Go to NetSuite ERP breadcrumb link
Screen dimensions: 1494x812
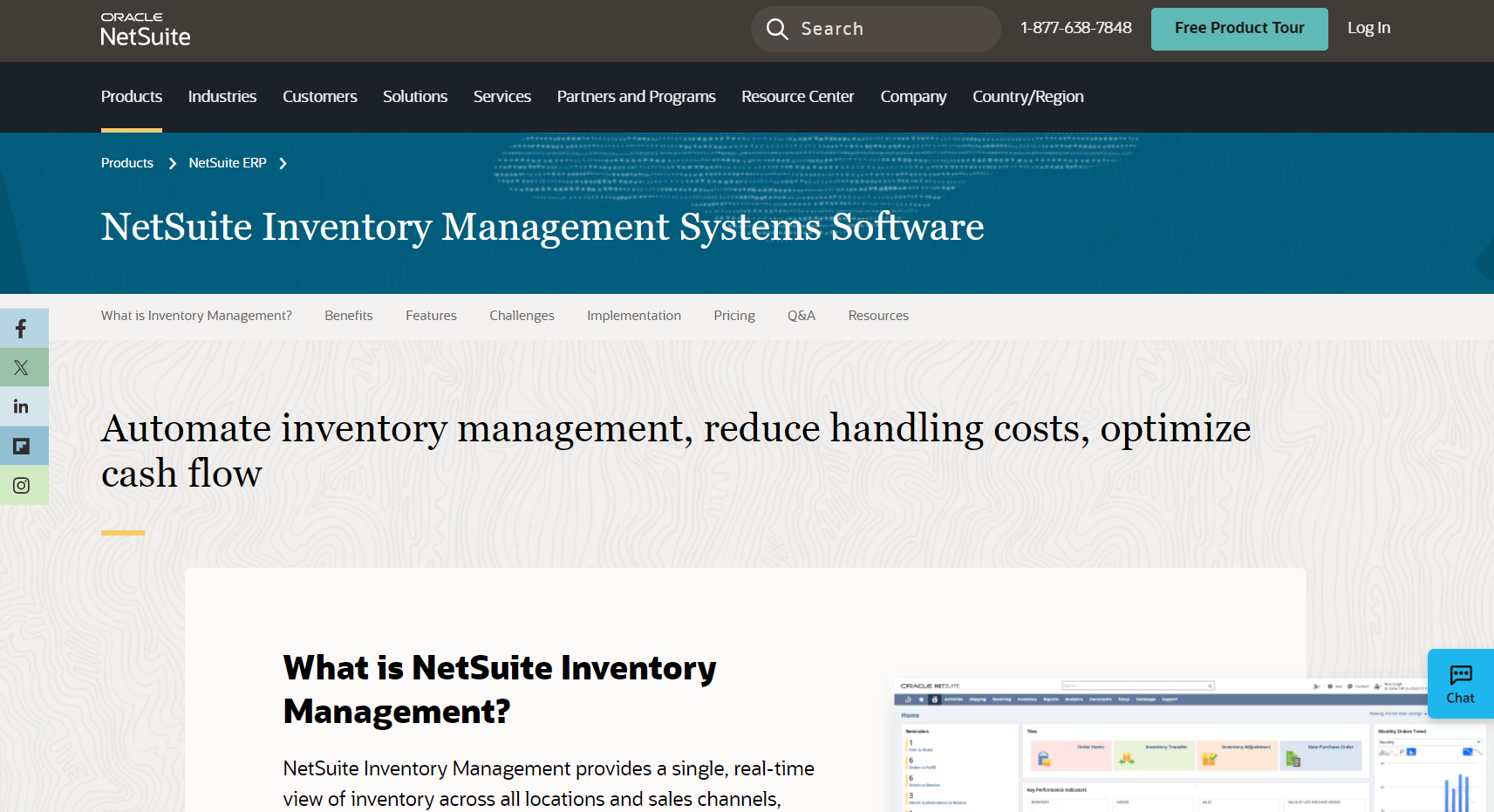tap(228, 163)
